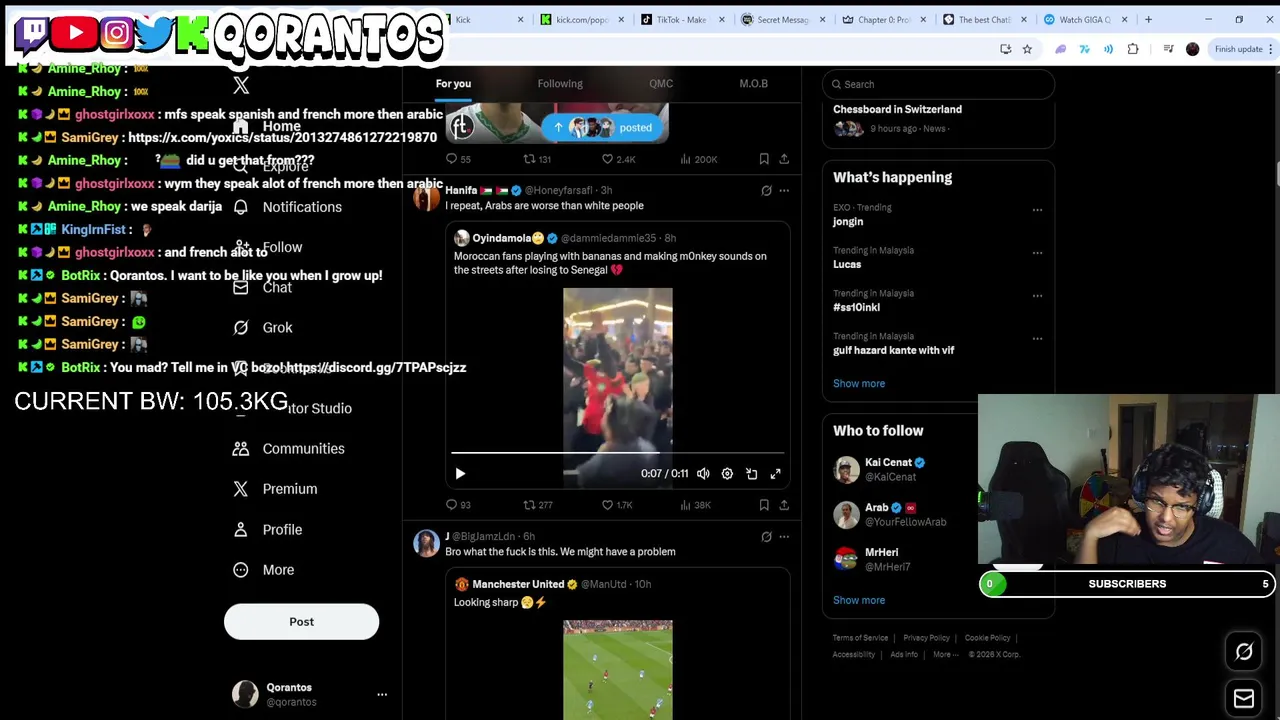Bookmark the post with 200K views
Screen dimensions: 1280x720
764,159
